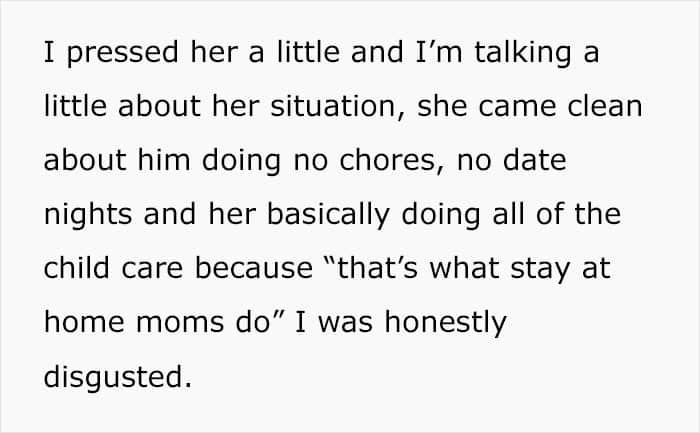The height and width of the screenshot is (433, 700).
Task: Click the word "pressed" in first line
Action: (x=123, y=54)
